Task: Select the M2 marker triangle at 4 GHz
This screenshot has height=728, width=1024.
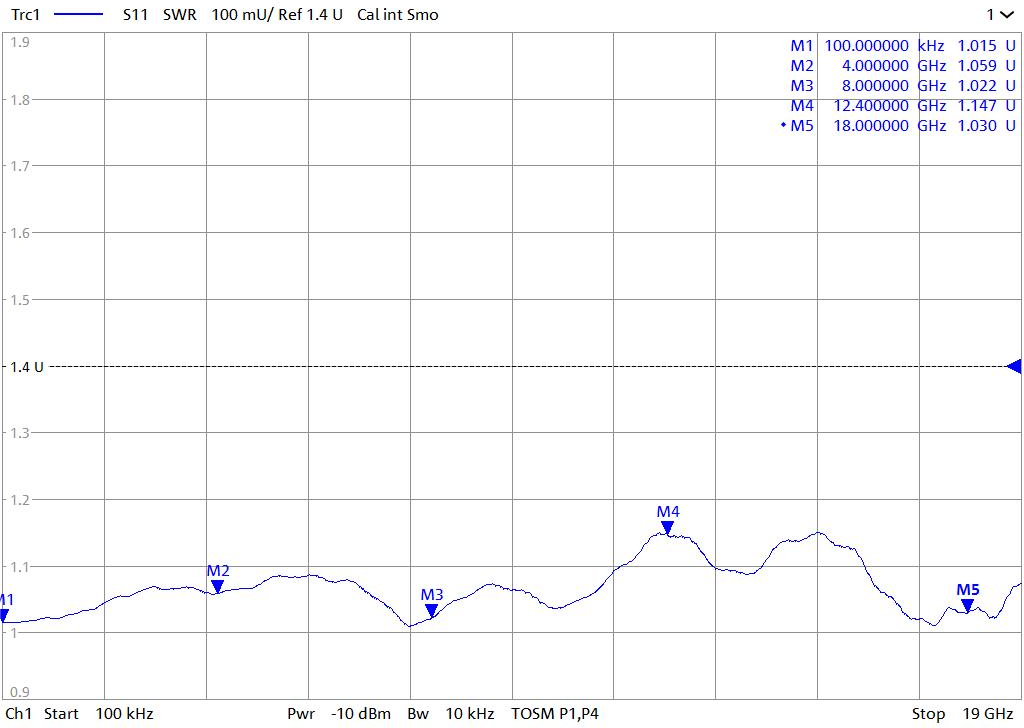Action: point(217,586)
